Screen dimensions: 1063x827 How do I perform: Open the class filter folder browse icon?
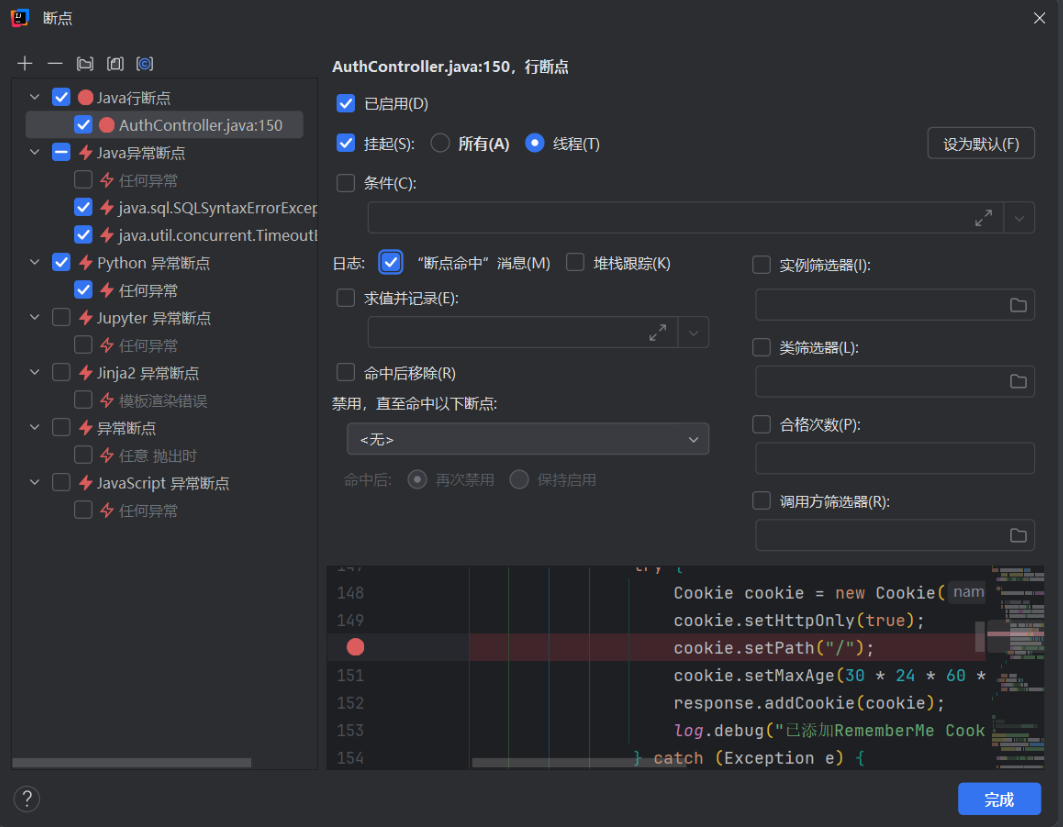coord(1018,381)
